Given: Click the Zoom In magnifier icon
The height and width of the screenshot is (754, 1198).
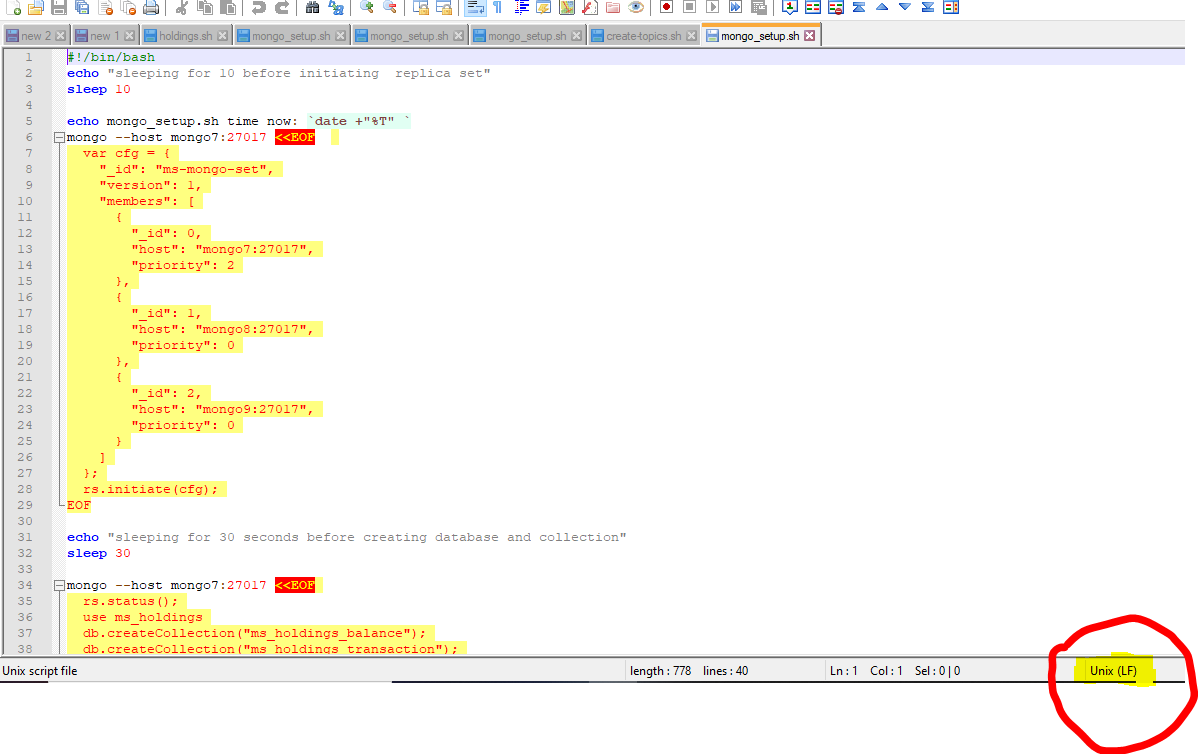Looking at the screenshot, I should [367, 8].
